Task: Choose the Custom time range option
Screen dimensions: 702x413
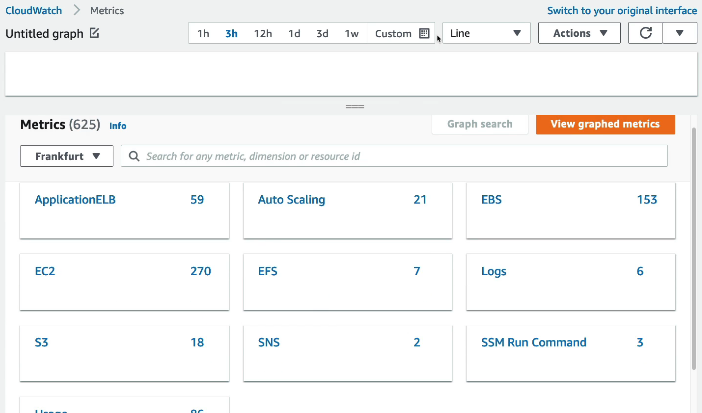Action: click(x=393, y=34)
